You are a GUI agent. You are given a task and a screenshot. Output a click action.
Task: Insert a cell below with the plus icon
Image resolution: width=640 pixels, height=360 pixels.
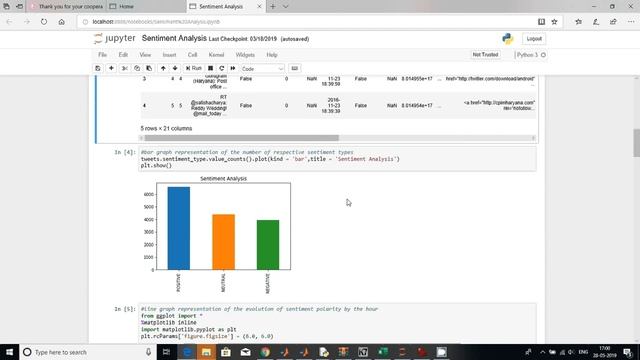coord(111,69)
